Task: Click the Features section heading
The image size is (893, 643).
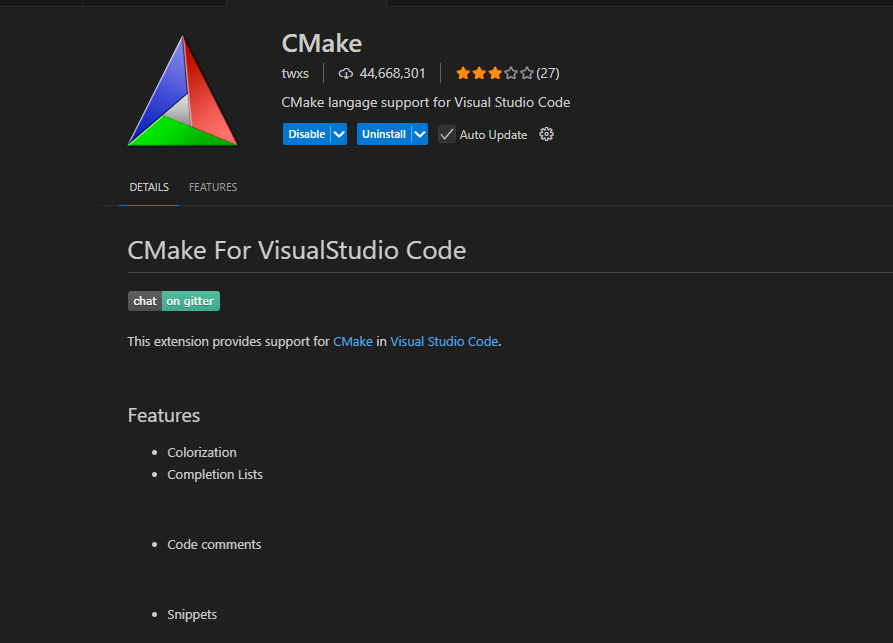Action: tap(164, 415)
